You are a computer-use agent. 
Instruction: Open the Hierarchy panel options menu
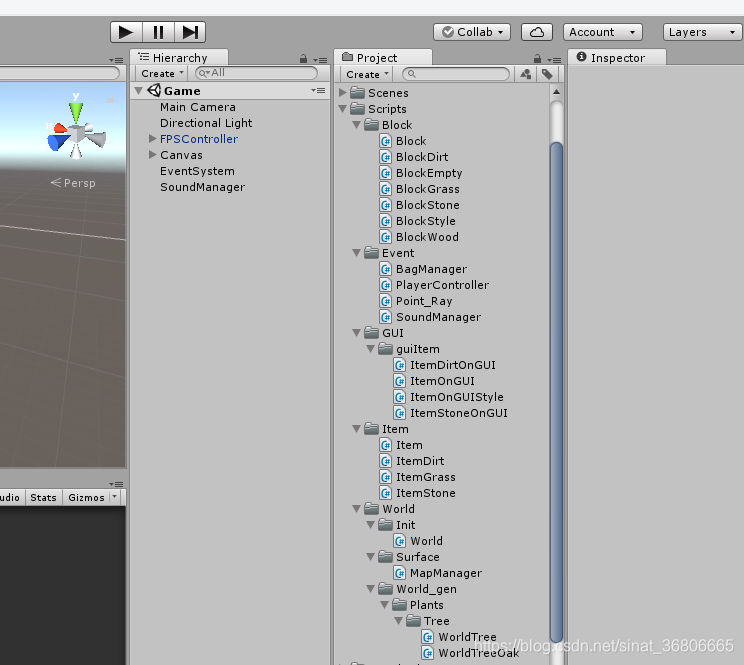pyautogui.click(x=320, y=60)
